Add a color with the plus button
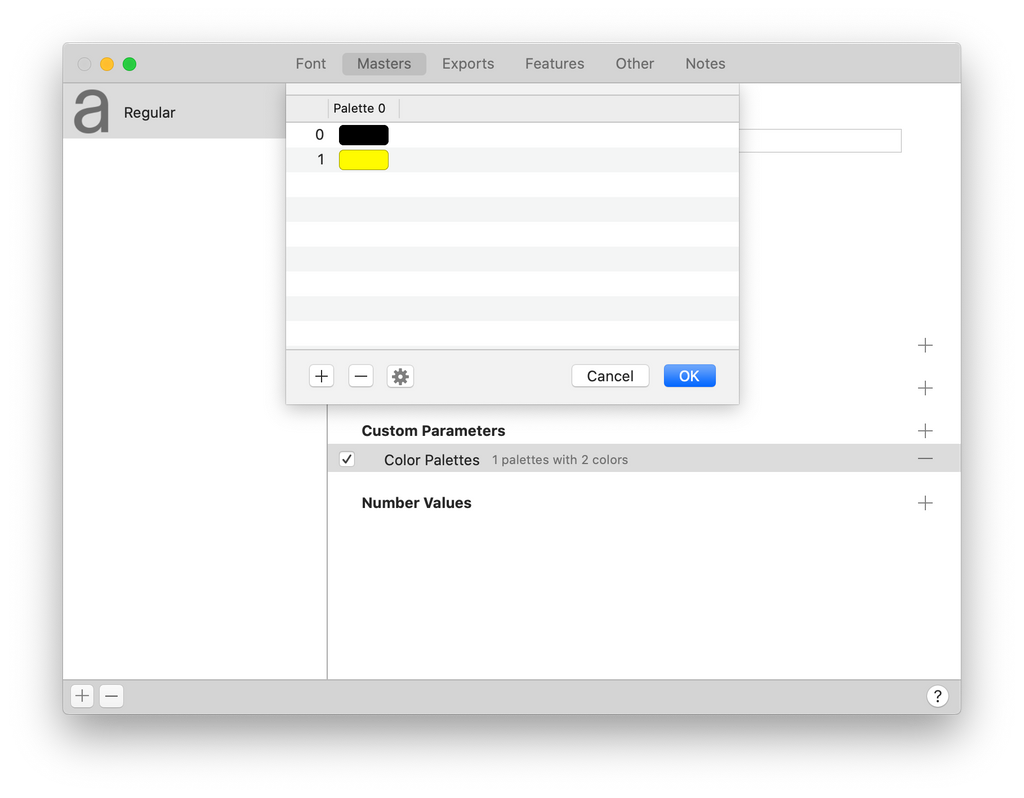 click(321, 375)
